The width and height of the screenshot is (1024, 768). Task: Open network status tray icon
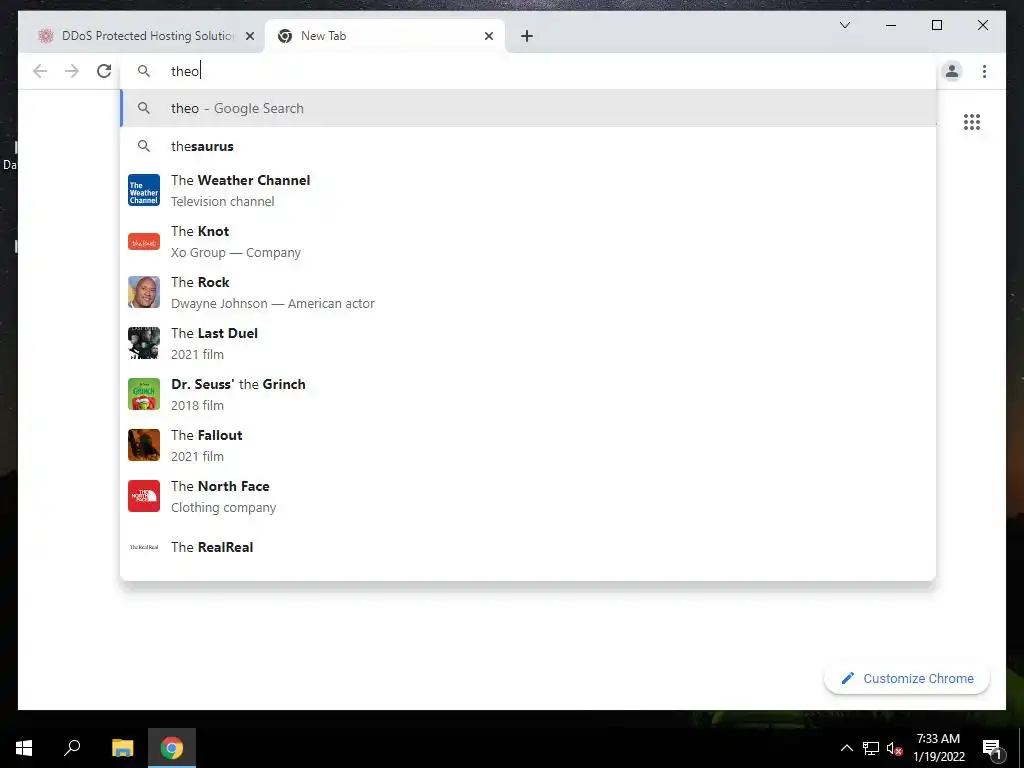pos(871,748)
